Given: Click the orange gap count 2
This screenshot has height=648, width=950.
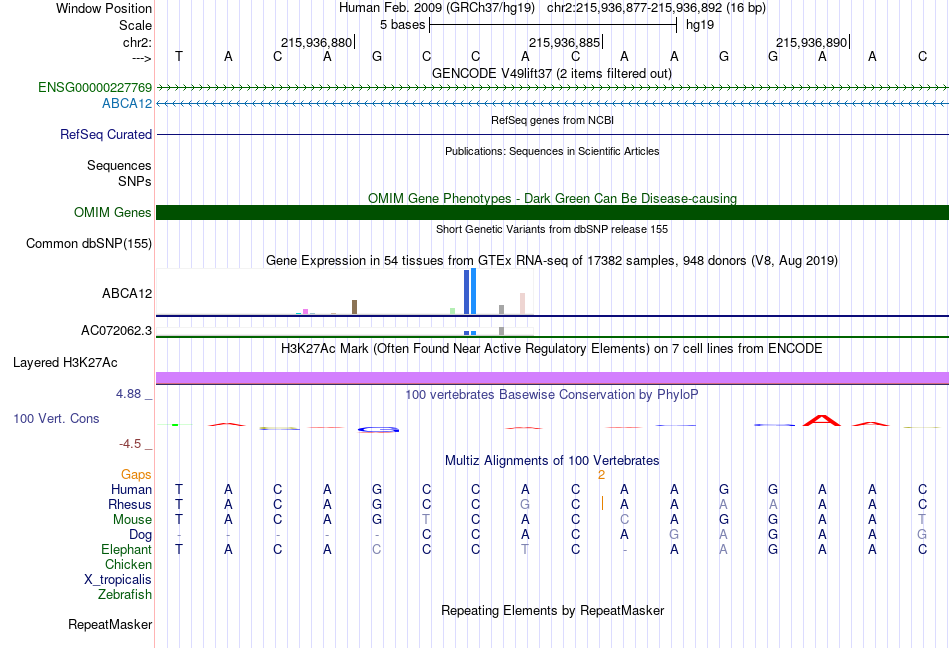Looking at the screenshot, I should point(601,475).
